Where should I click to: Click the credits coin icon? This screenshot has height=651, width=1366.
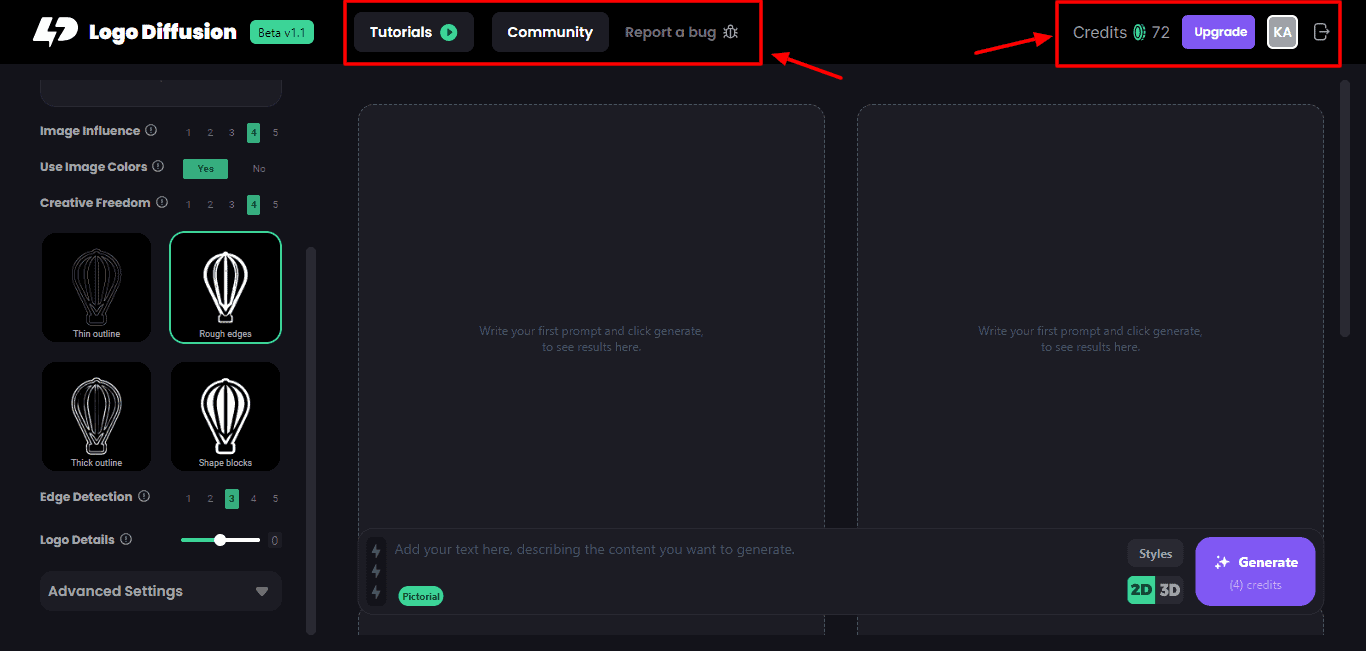(x=1139, y=32)
